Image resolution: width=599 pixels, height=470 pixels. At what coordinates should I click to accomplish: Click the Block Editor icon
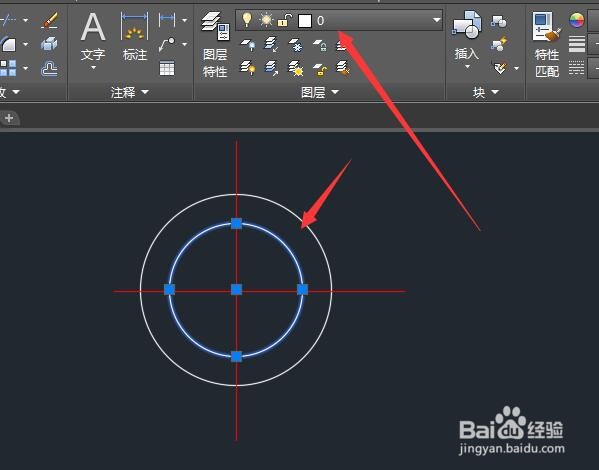click(x=499, y=44)
